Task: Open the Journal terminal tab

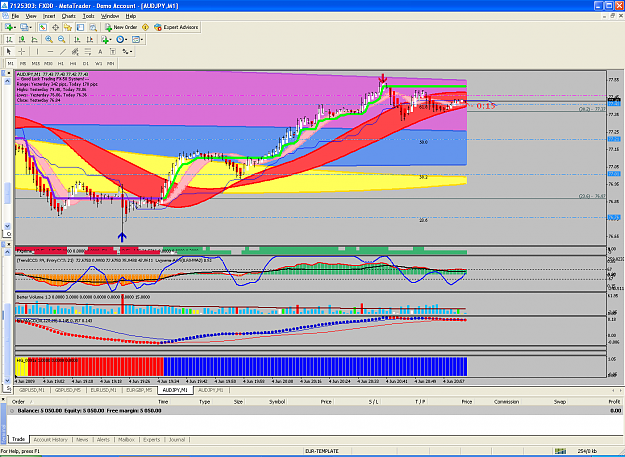Action: (x=177, y=439)
